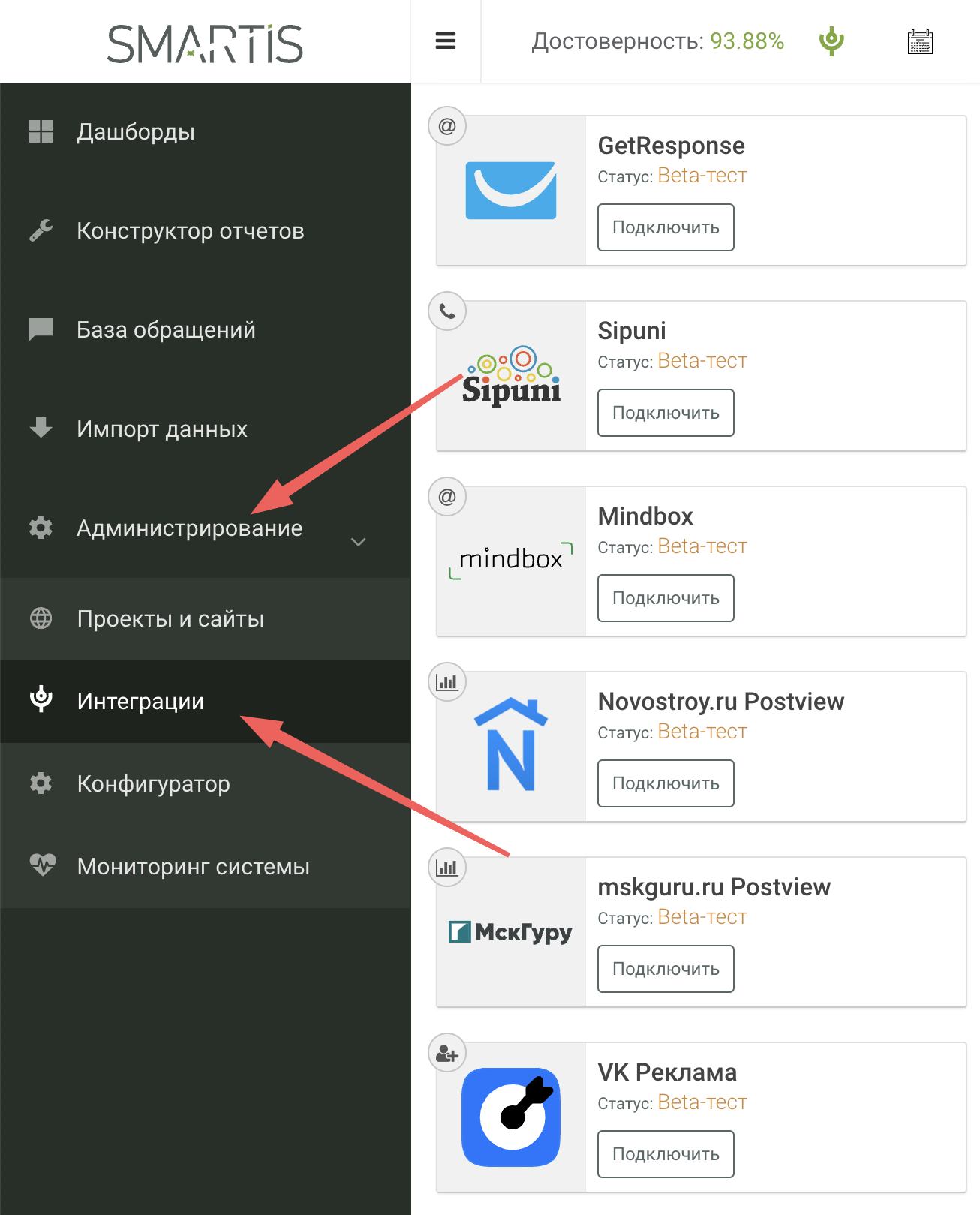This screenshot has width=980, height=1215.
Task: Open Дашборды in the sidebar
Action: pos(136,132)
